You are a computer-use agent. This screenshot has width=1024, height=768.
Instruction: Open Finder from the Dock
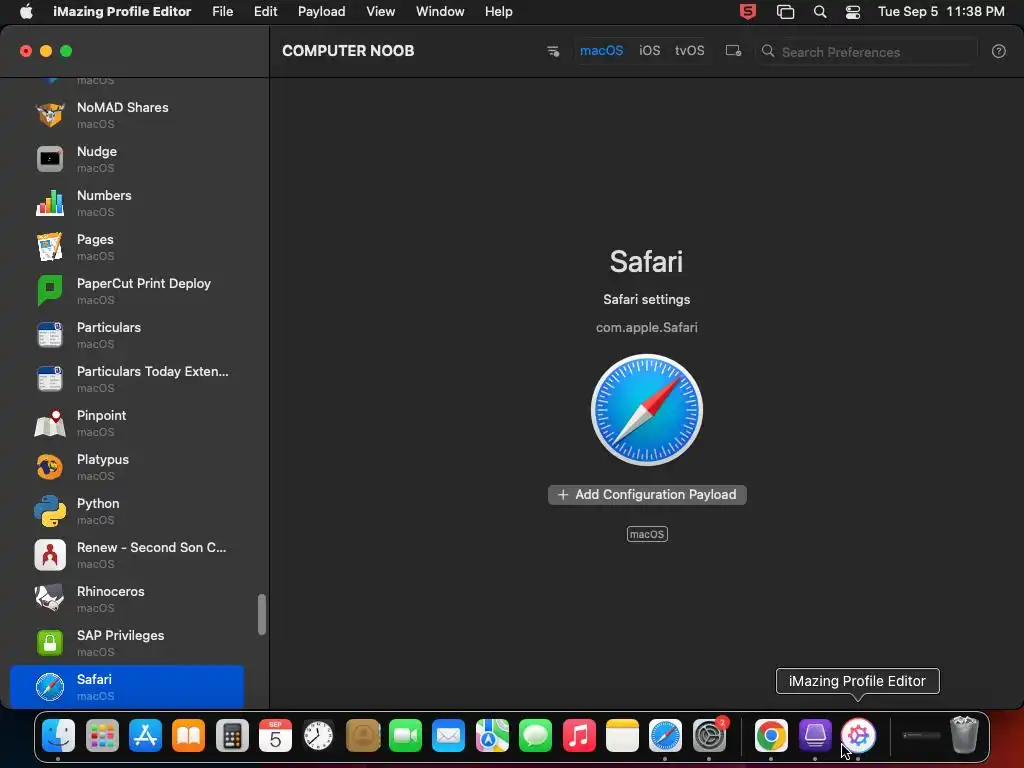[58, 736]
